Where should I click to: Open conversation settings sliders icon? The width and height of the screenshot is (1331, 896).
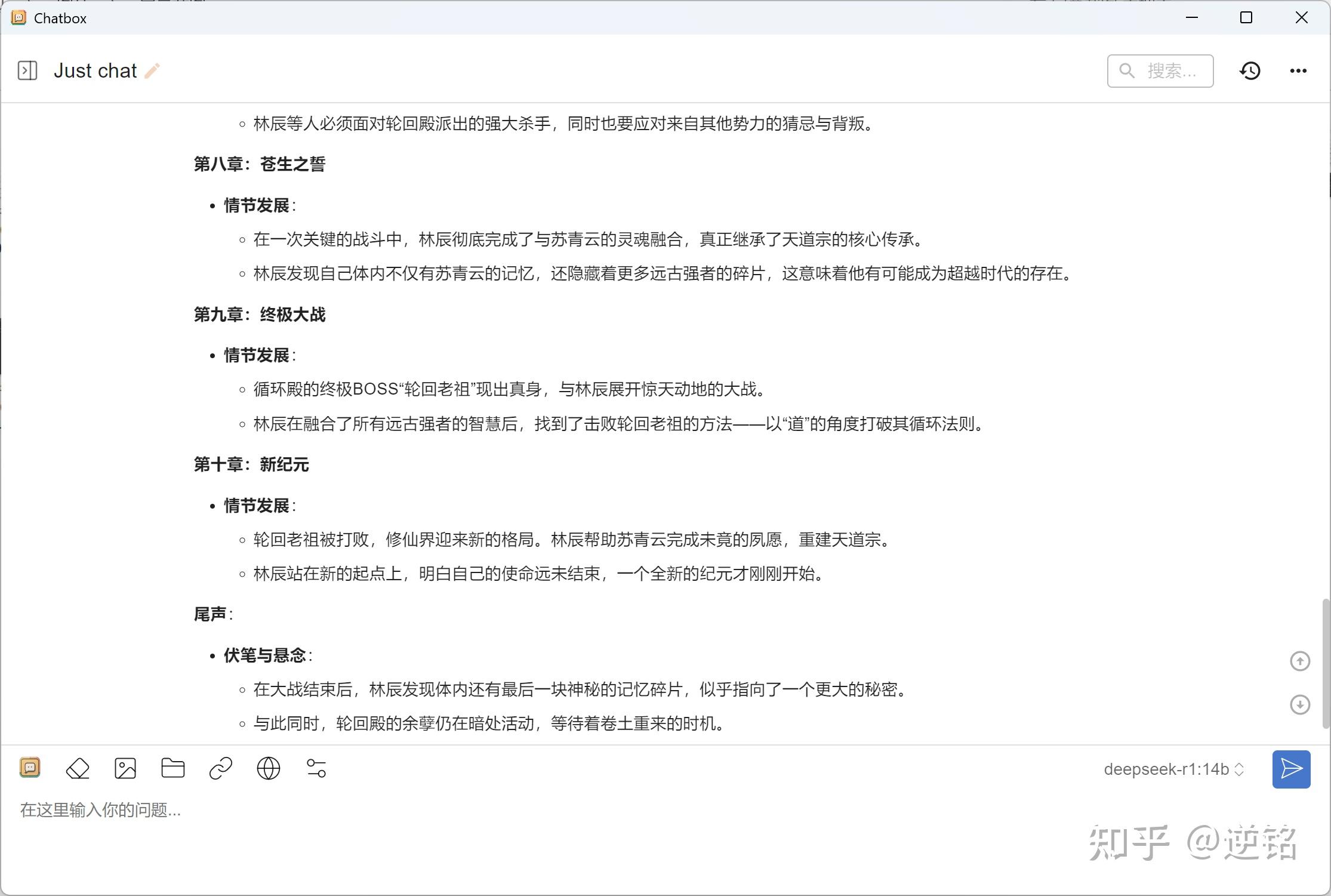tap(316, 768)
